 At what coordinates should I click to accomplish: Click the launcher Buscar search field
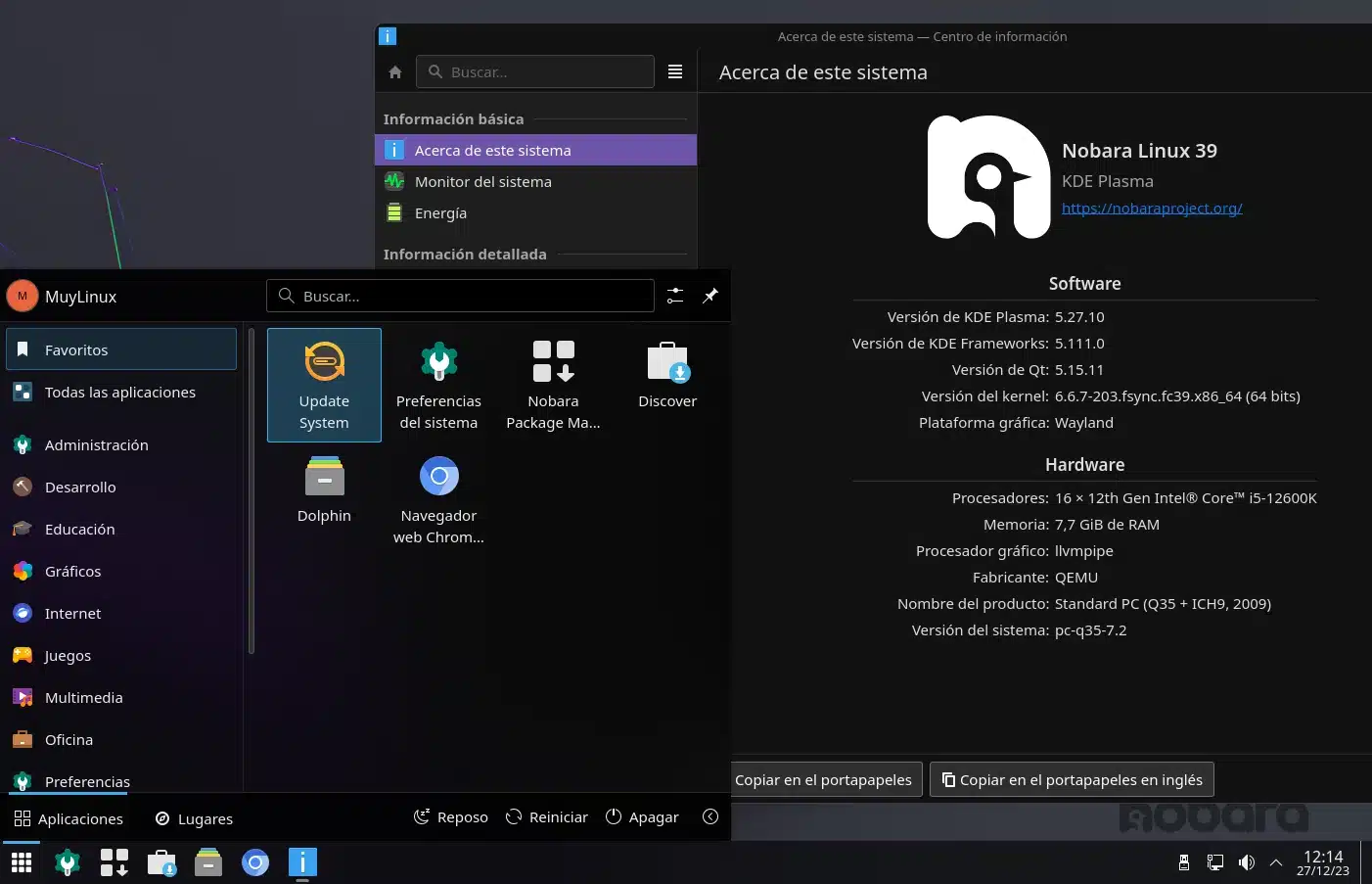click(460, 296)
